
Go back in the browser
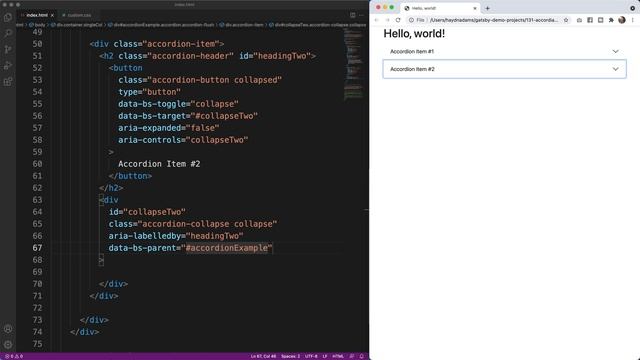[x=376, y=20]
